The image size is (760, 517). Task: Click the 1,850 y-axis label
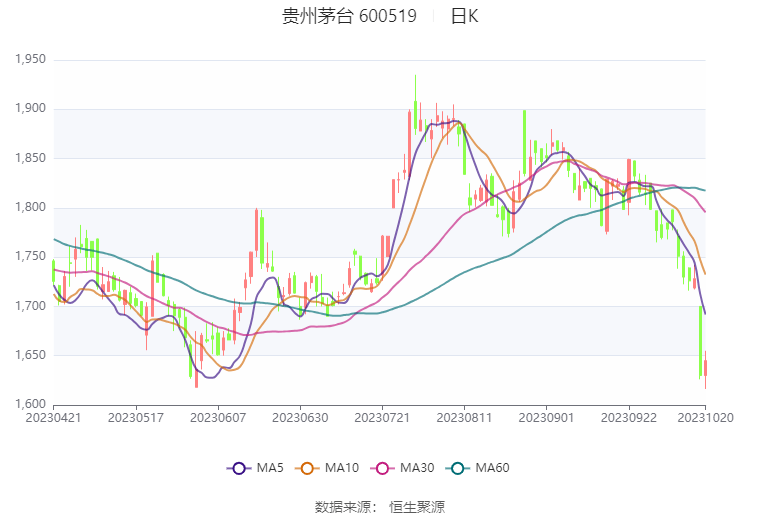click(30, 158)
